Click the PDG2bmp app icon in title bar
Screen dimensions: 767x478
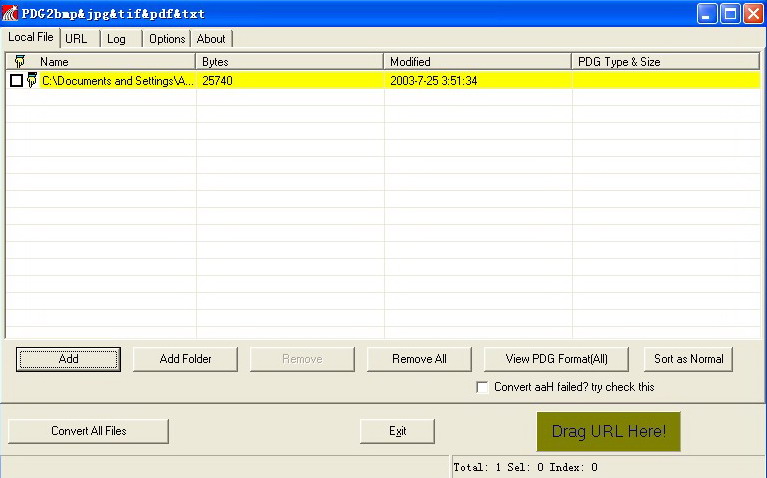[x=12, y=14]
